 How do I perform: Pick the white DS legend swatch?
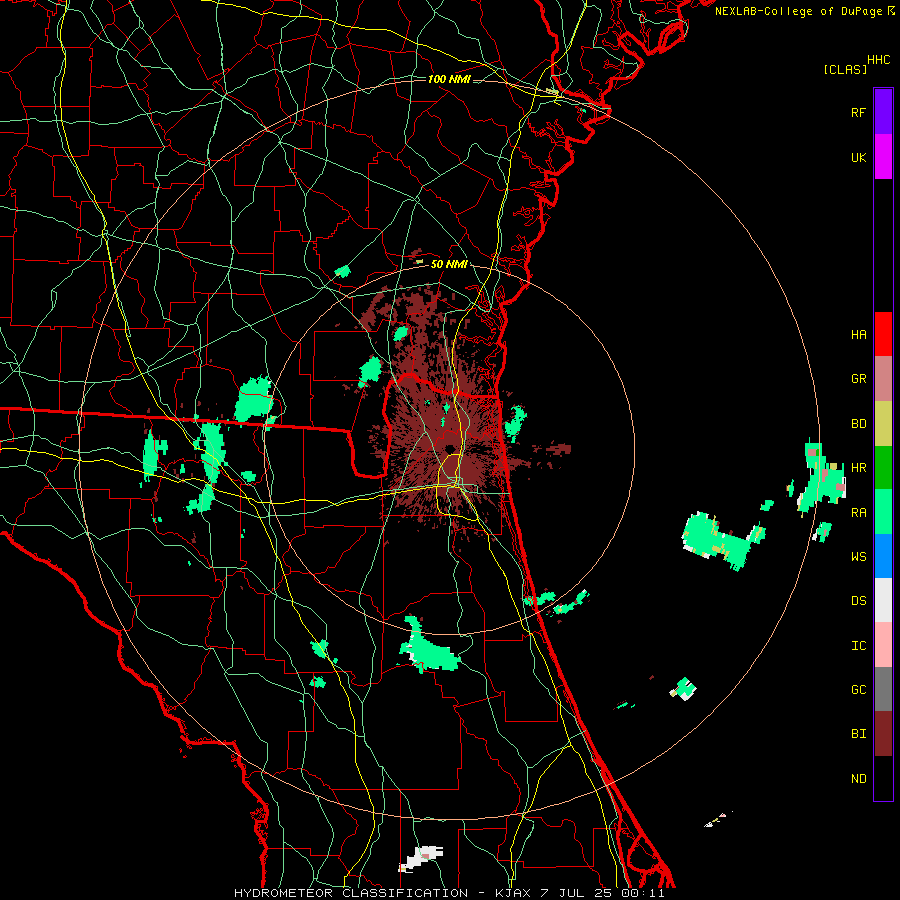coord(883,600)
